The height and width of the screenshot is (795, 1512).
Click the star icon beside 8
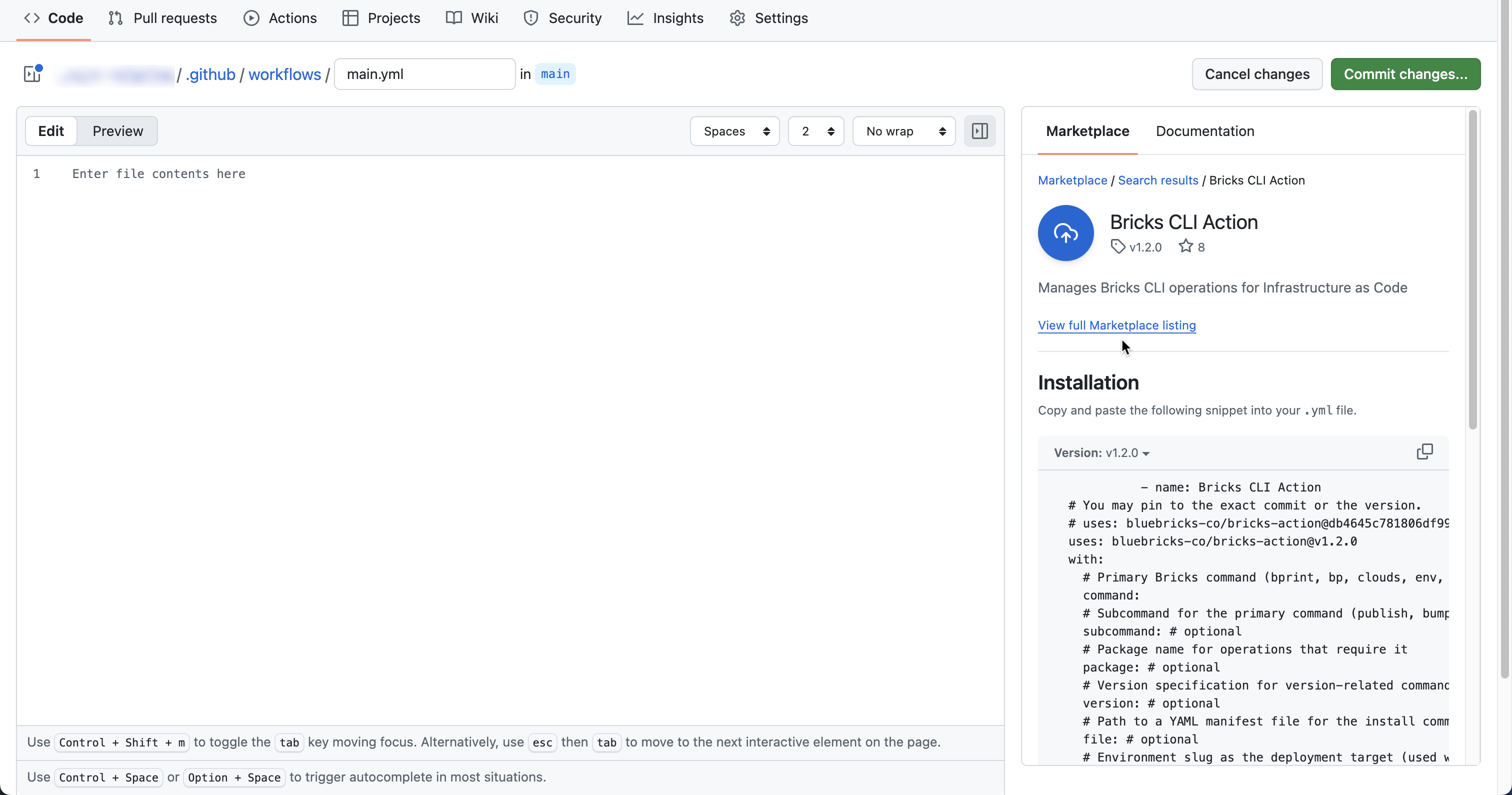[1185, 246]
